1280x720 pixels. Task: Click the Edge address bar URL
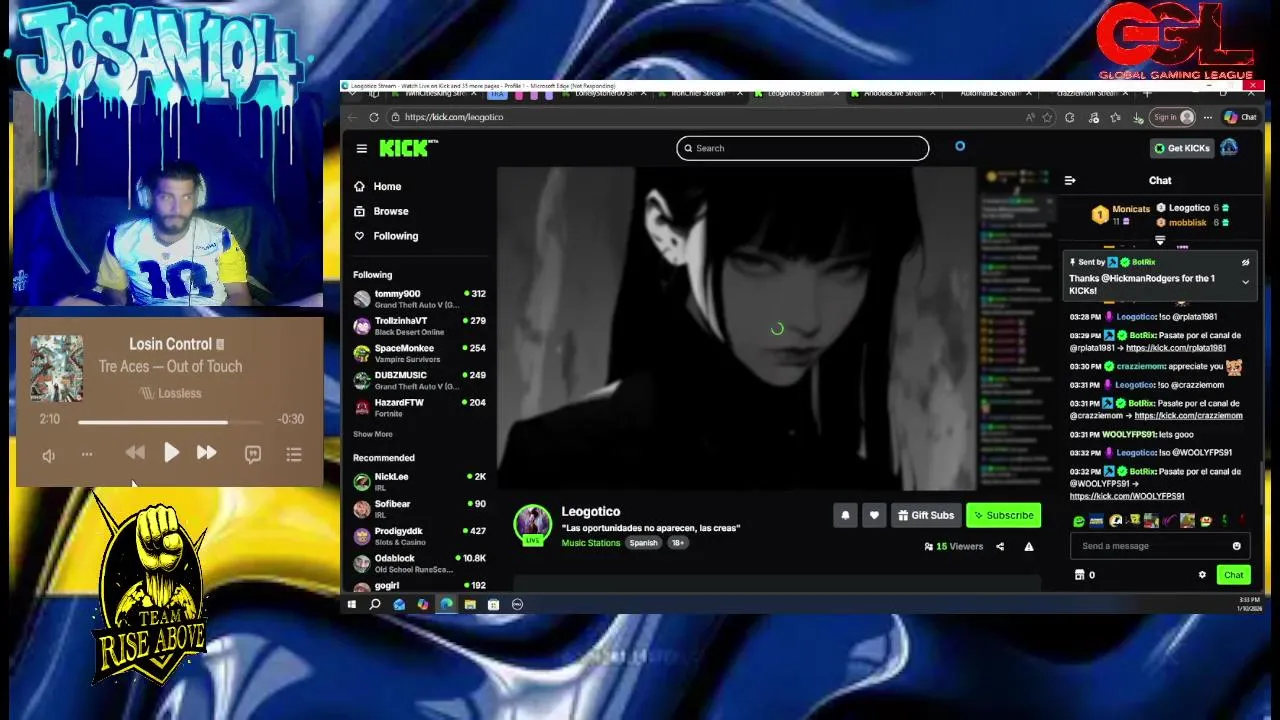(x=454, y=117)
